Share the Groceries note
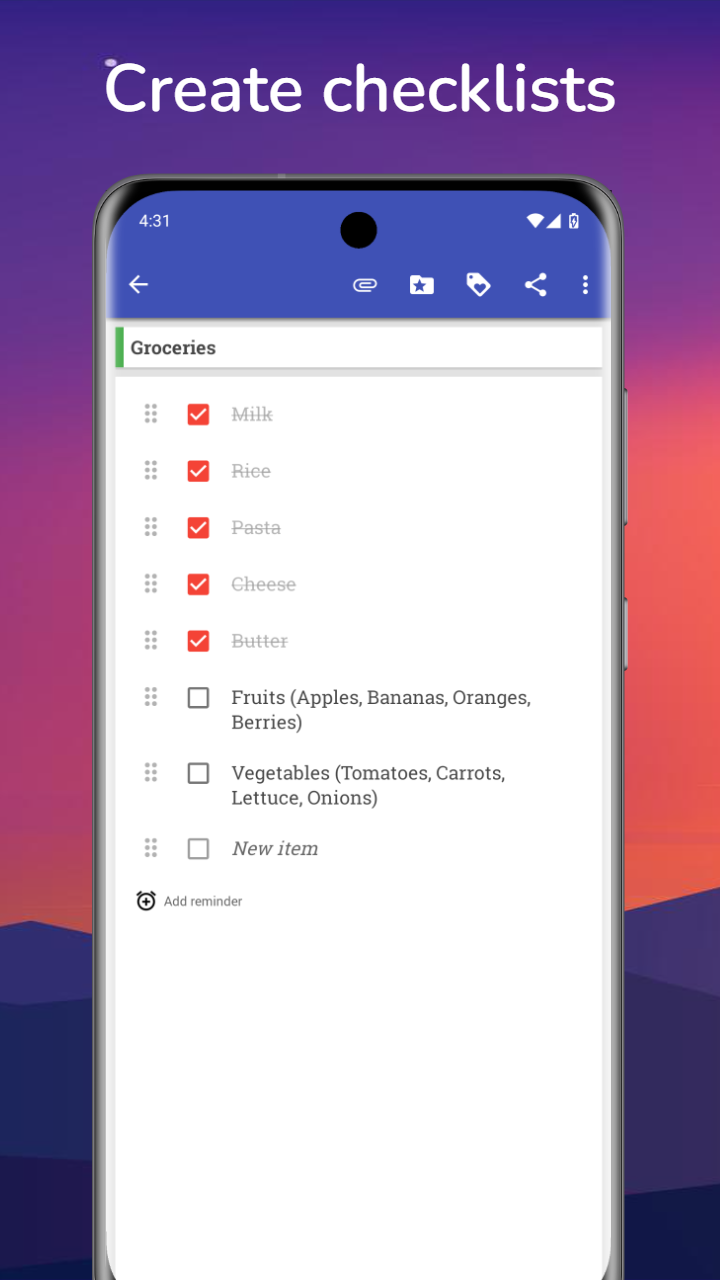 click(536, 285)
